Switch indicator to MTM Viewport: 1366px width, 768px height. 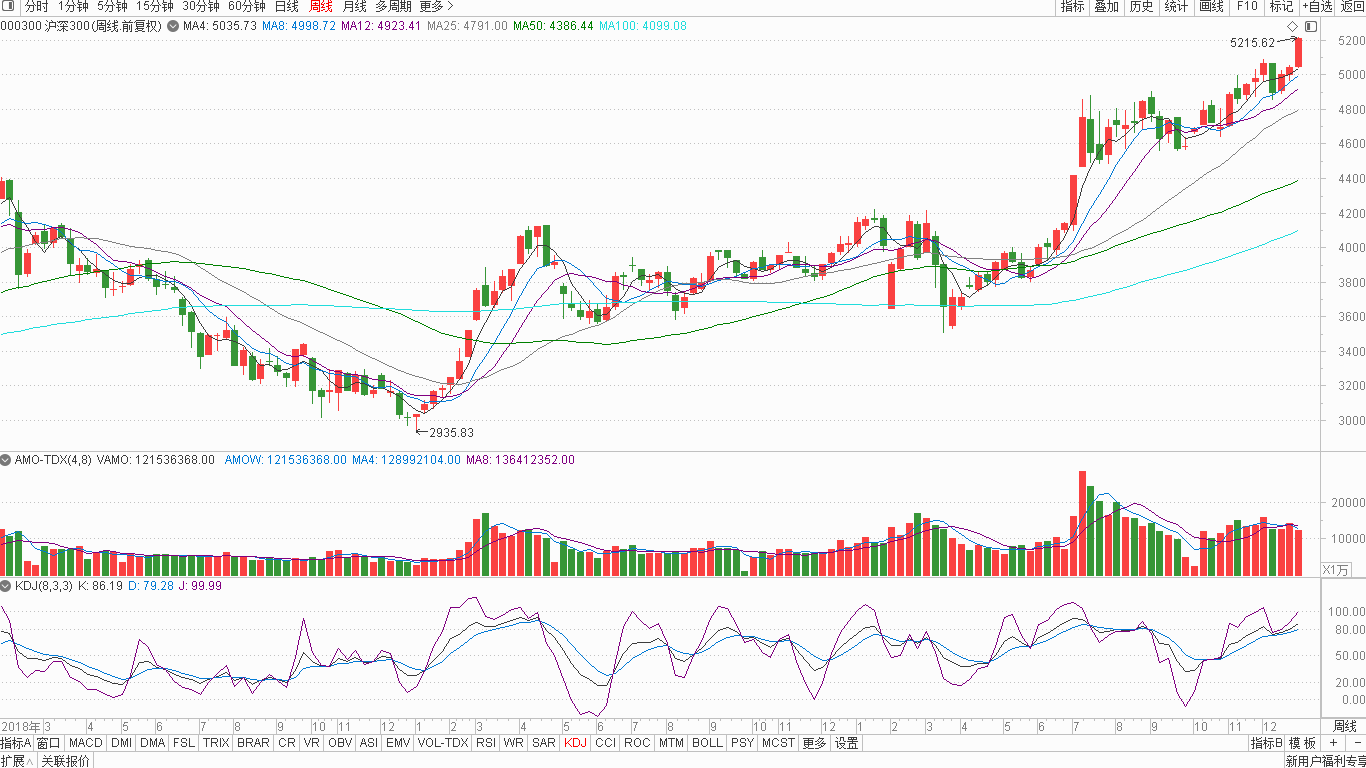(x=672, y=743)
